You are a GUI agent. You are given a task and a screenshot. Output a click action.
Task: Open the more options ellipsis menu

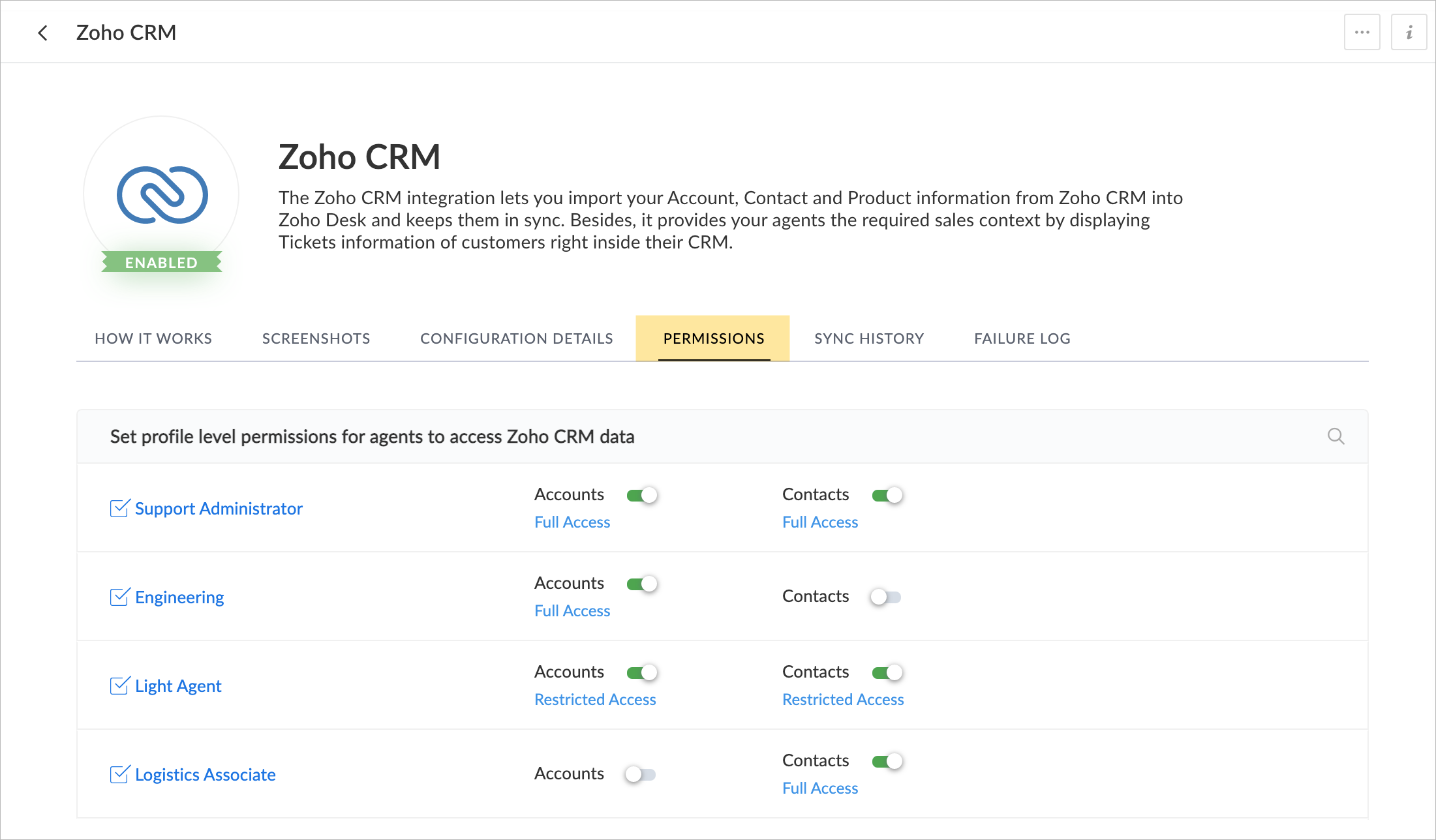coord(1362,32)
